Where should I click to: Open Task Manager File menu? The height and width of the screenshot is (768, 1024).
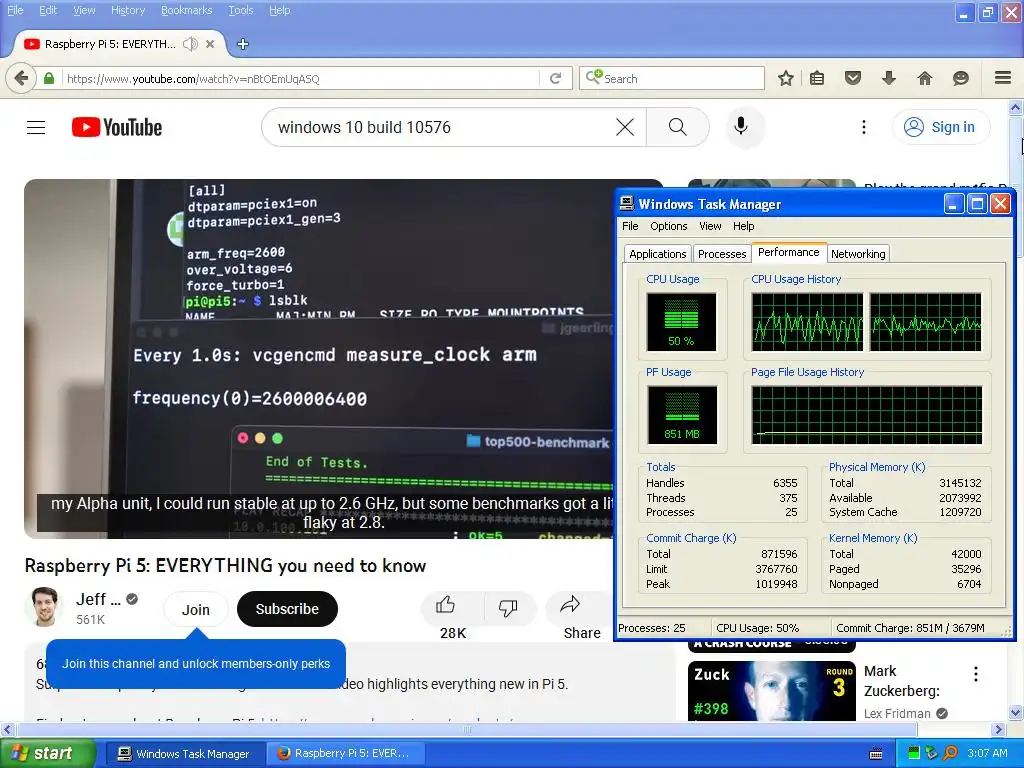point(630,226)
